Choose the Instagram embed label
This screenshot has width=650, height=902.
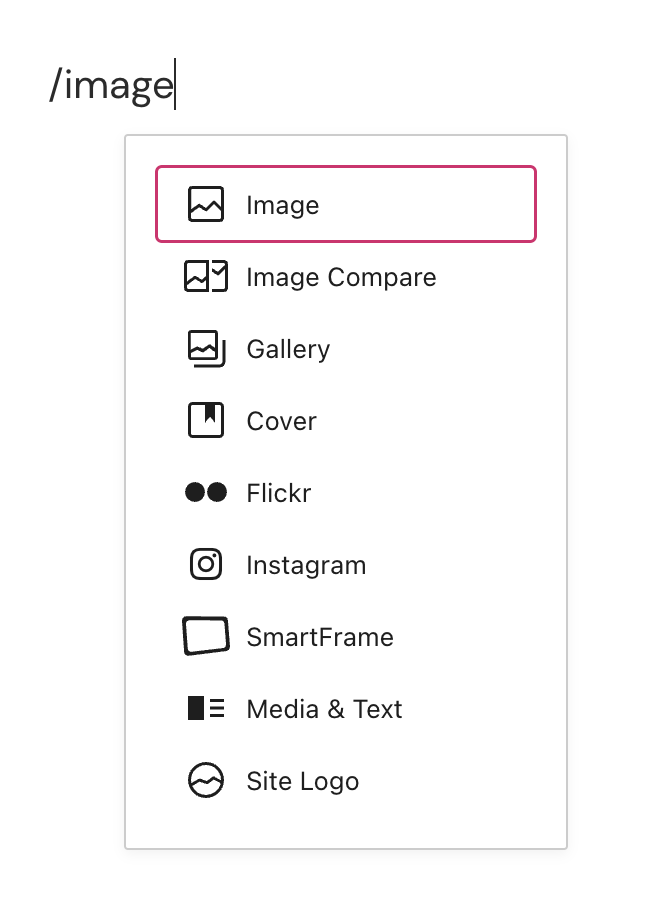306,565
